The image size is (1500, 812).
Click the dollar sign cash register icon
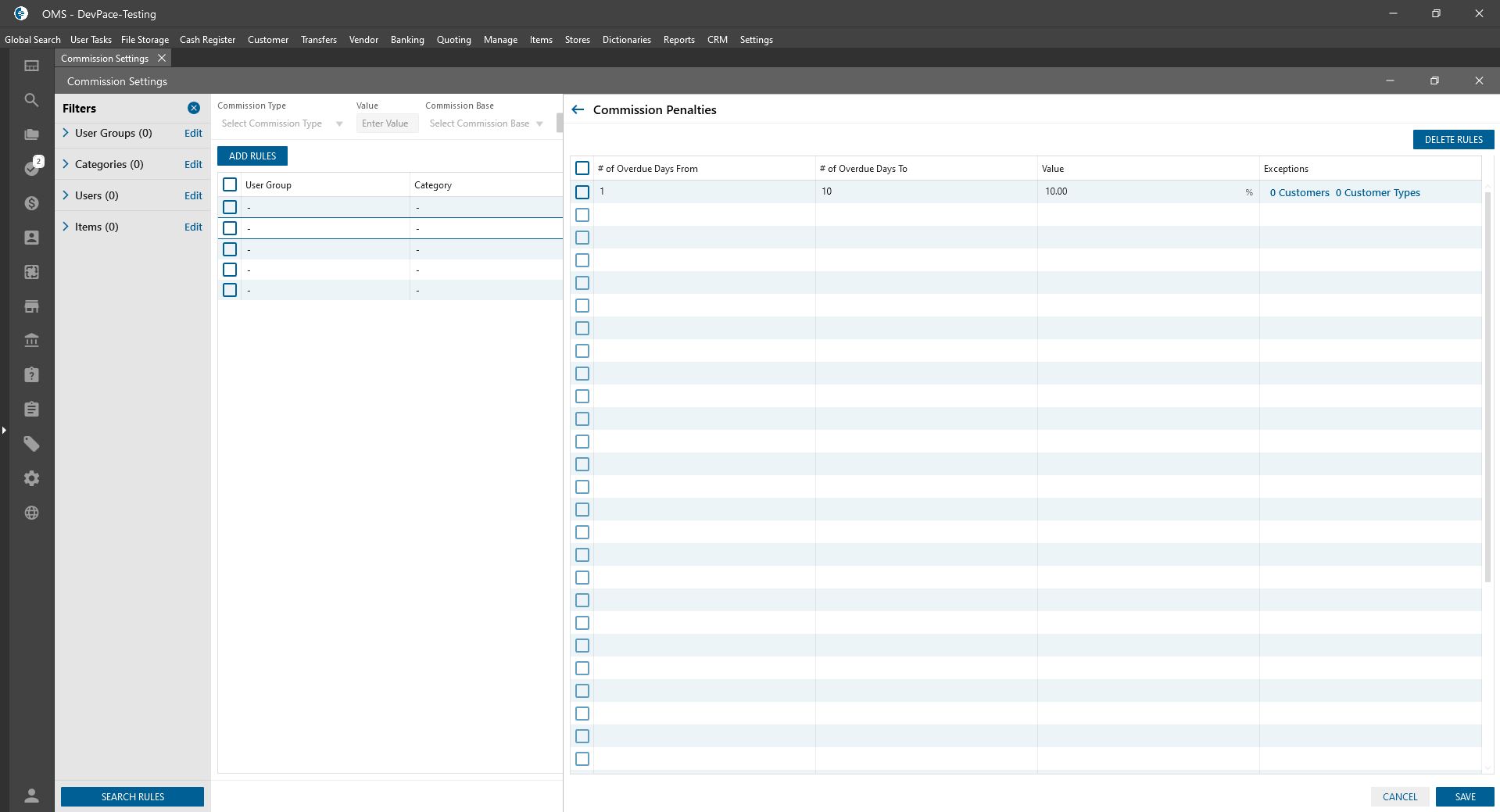click(31, 203)
